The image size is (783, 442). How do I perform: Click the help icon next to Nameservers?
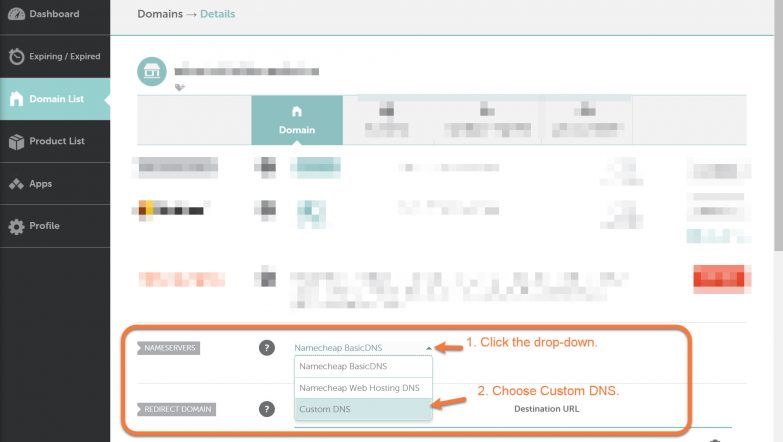coord(267,348)
